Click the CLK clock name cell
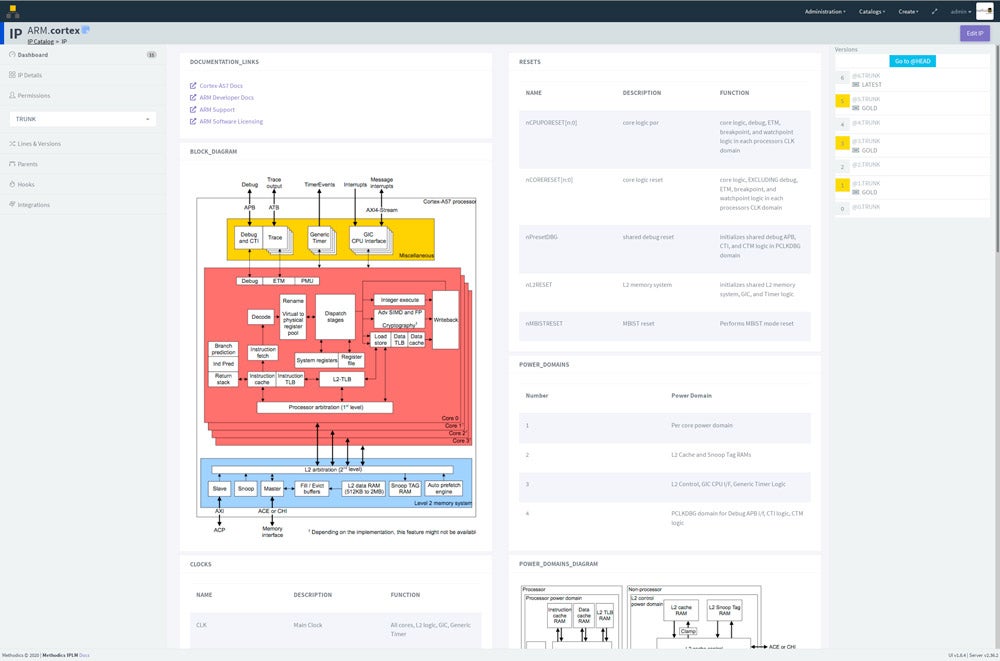1000x661 pixels. 202,625
